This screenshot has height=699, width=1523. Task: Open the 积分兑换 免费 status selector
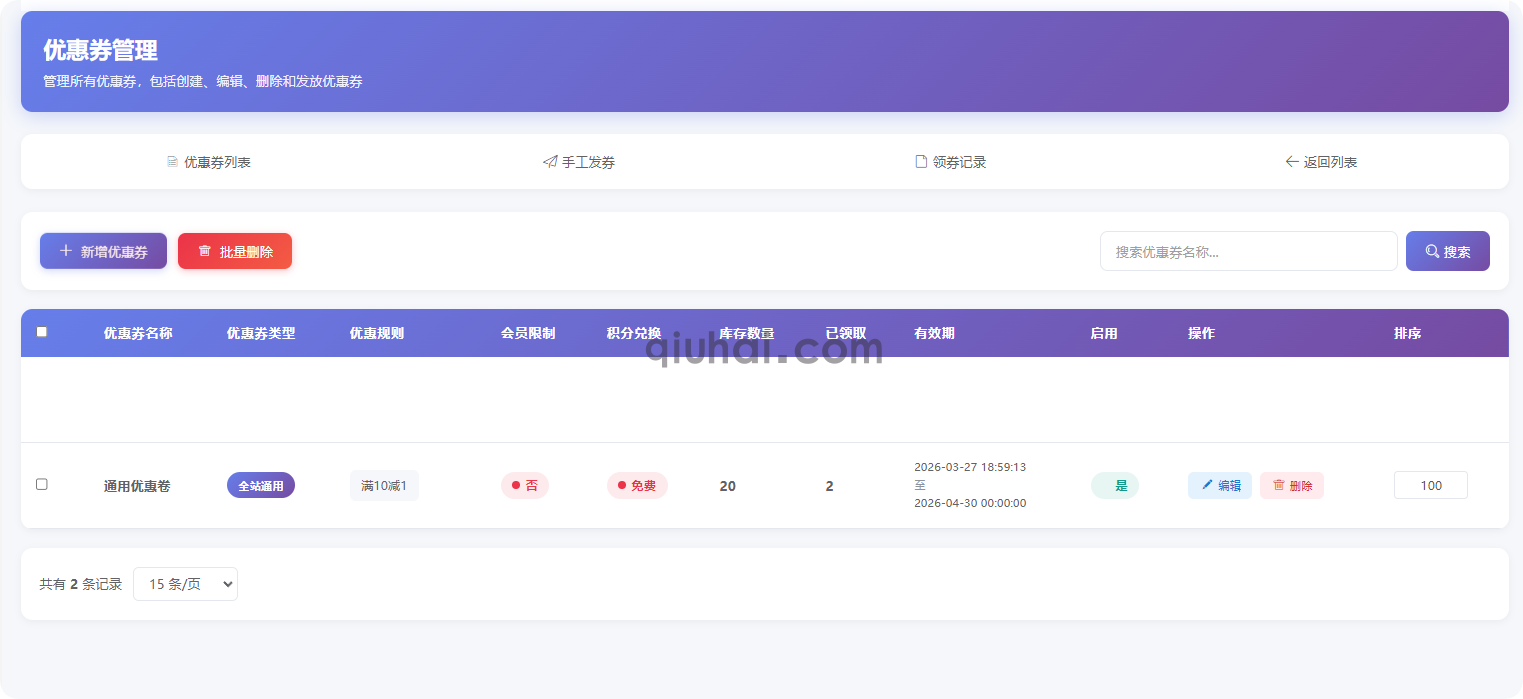pyautogui.click(x=637, y=485)
